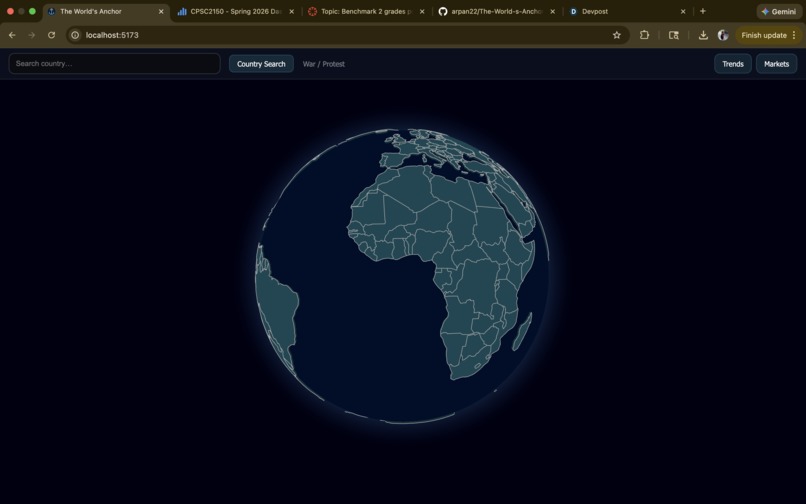Switch to the Devpost tab
Viewport: 806px width, 504px height.
tap(627, 11)
